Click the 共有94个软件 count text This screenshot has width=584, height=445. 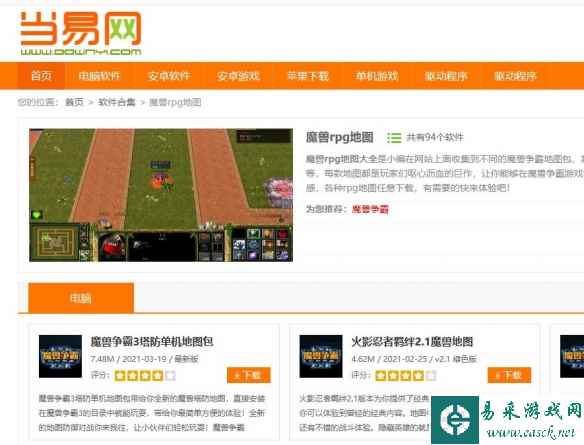click(435, 137)
